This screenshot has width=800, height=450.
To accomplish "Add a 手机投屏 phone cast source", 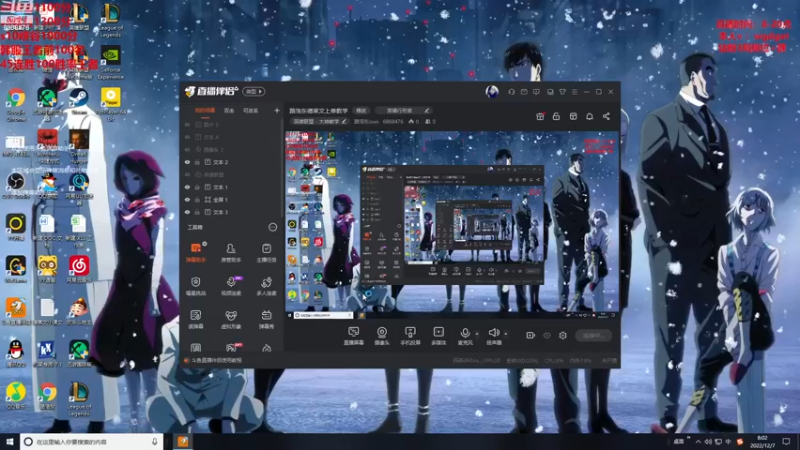I will (x=410, y=336).
